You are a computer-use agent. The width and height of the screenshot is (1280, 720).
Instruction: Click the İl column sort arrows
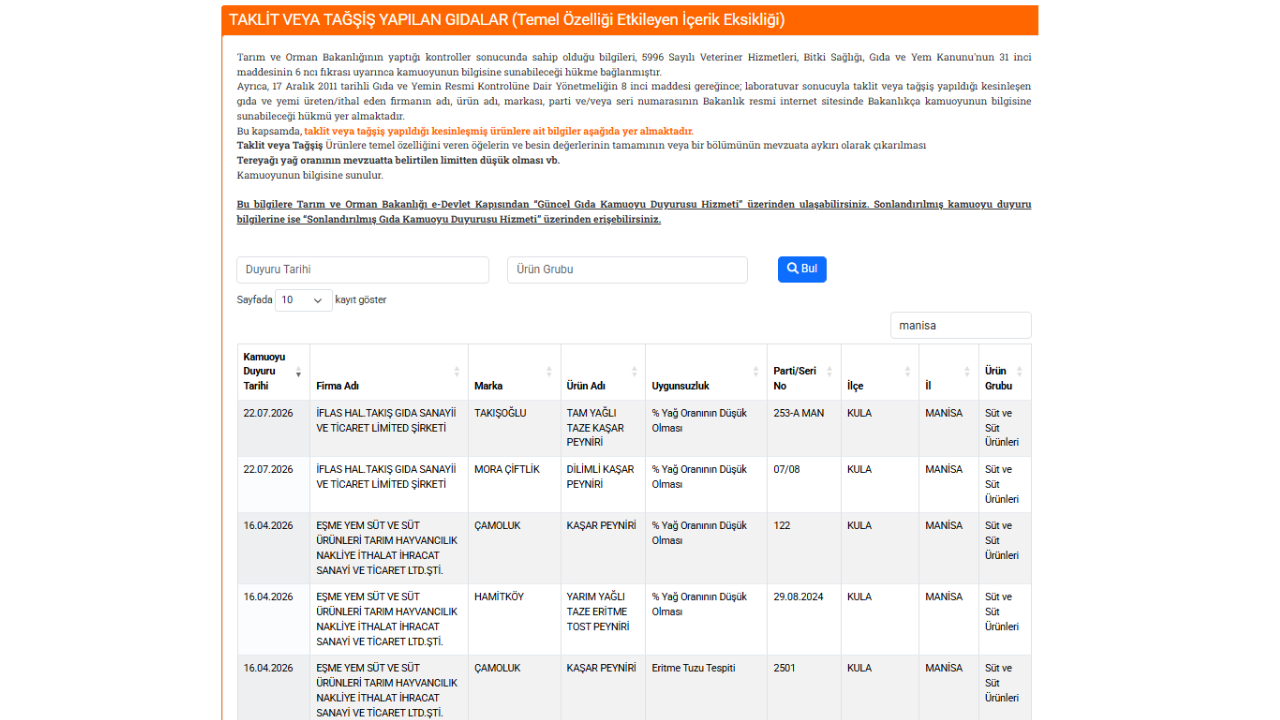click(967, 372)
